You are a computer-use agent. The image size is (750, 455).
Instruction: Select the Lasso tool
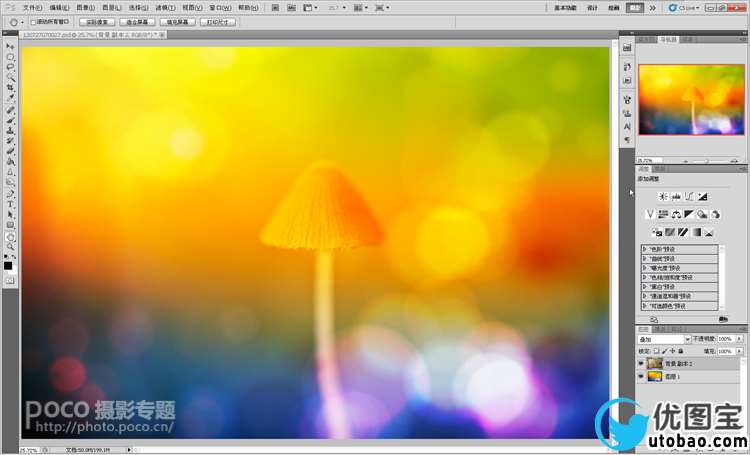pyautogui.click(x=10, y=66)
